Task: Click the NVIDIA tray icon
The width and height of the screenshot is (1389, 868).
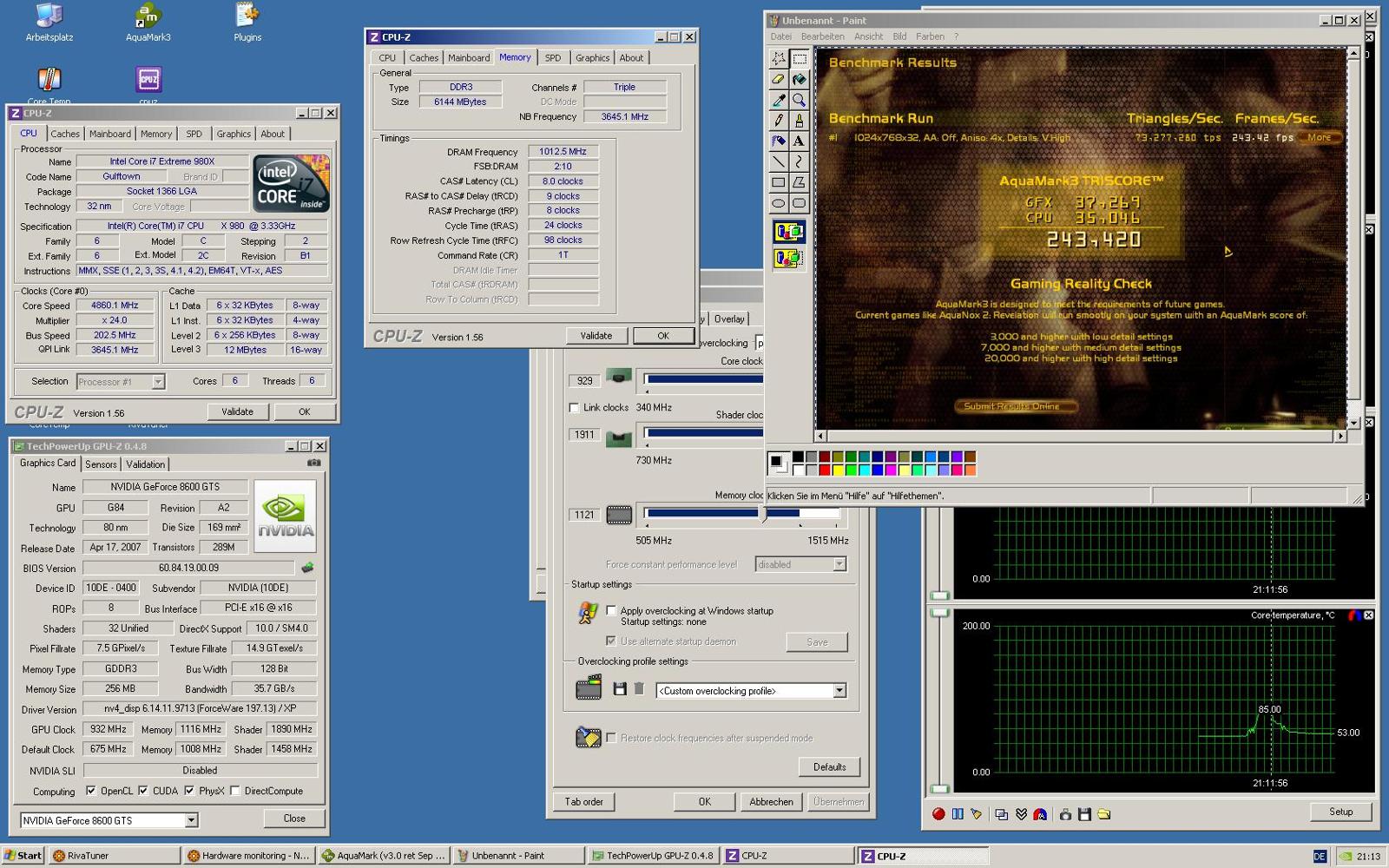Action: pos(1345,857)
